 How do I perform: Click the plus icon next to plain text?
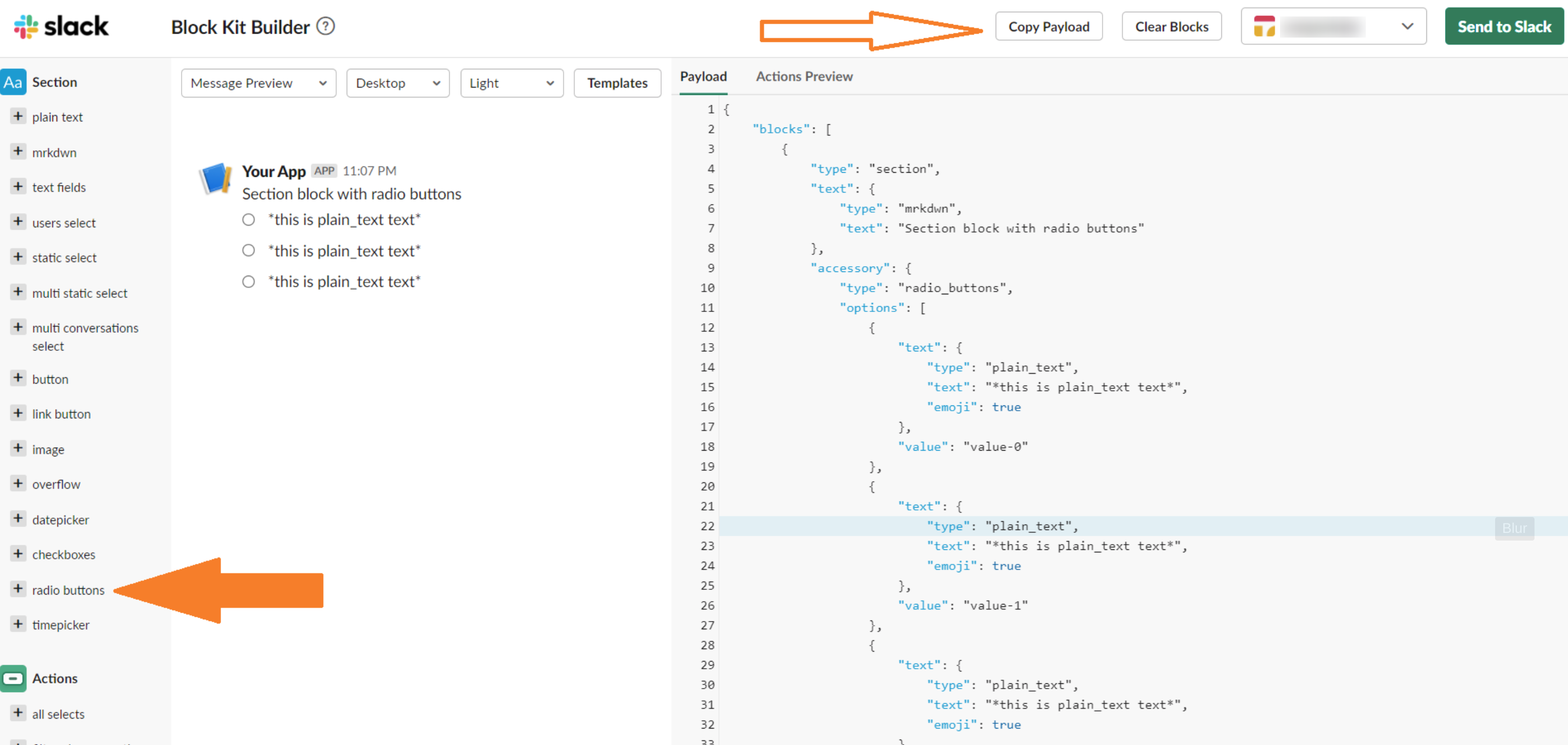pyautogui.click(x=18, y=116)
